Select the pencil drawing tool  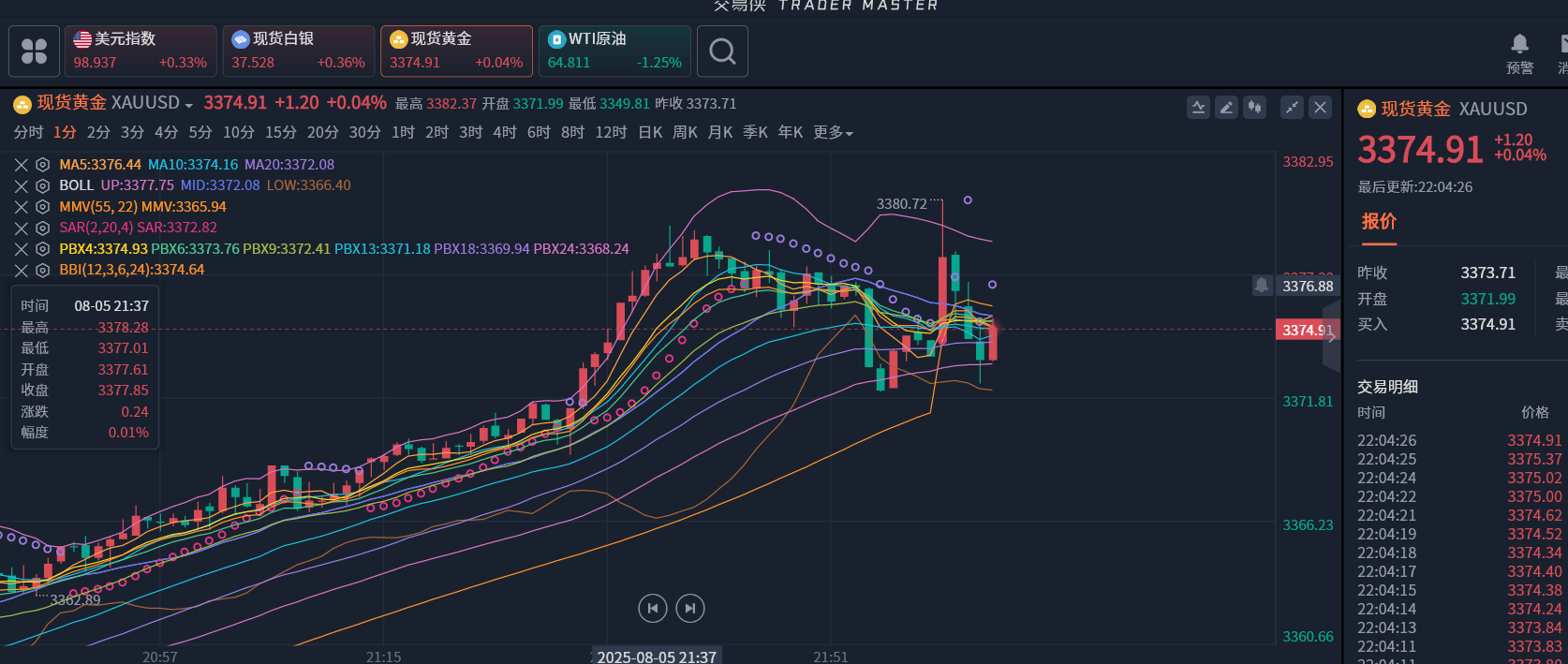click(x=1226, y=107)
